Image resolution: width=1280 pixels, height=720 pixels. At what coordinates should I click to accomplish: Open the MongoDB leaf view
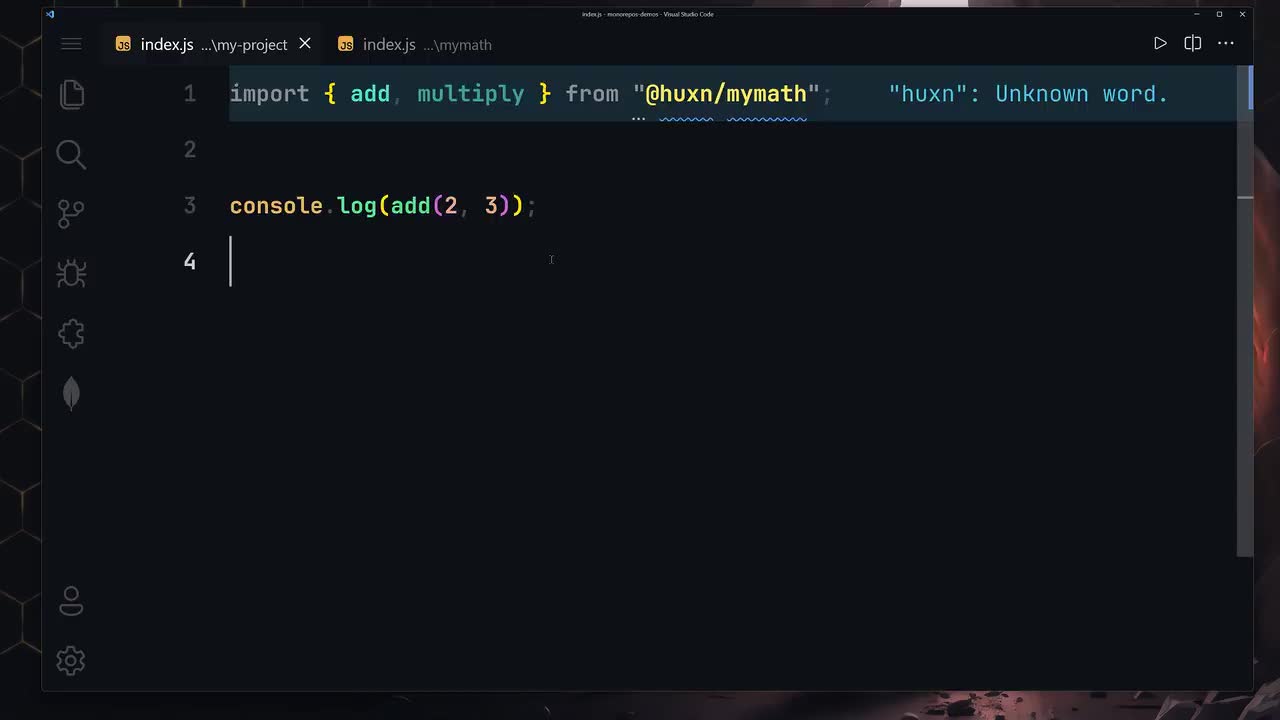click(x=71, y=393)
